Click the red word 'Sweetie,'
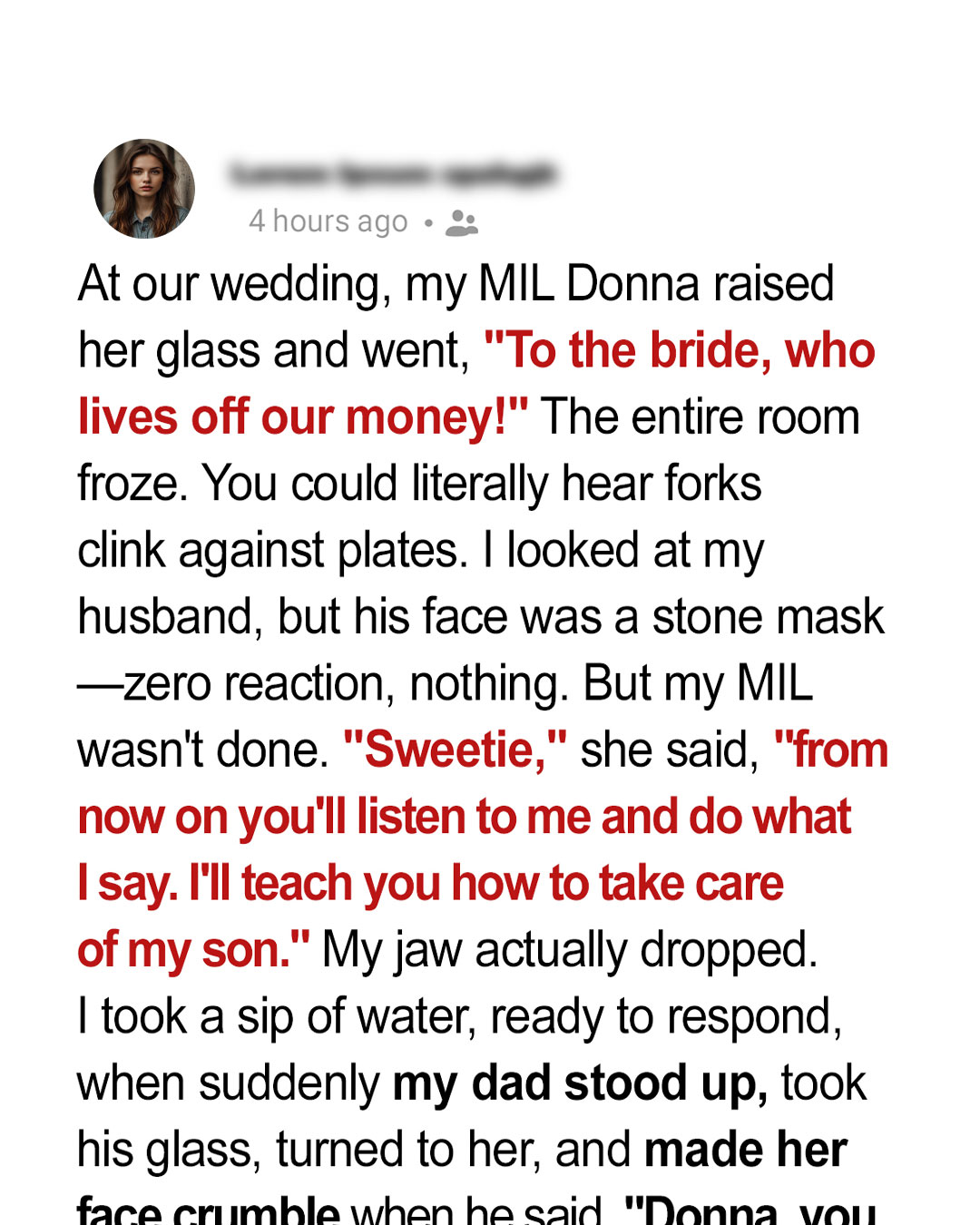This screenshot has height=1225, width=980. point(456,750)
